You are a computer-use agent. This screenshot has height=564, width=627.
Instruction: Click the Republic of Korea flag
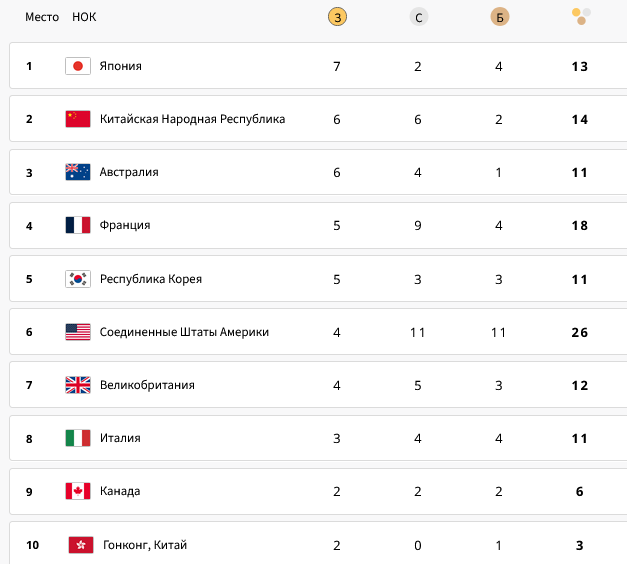[78, 279]
